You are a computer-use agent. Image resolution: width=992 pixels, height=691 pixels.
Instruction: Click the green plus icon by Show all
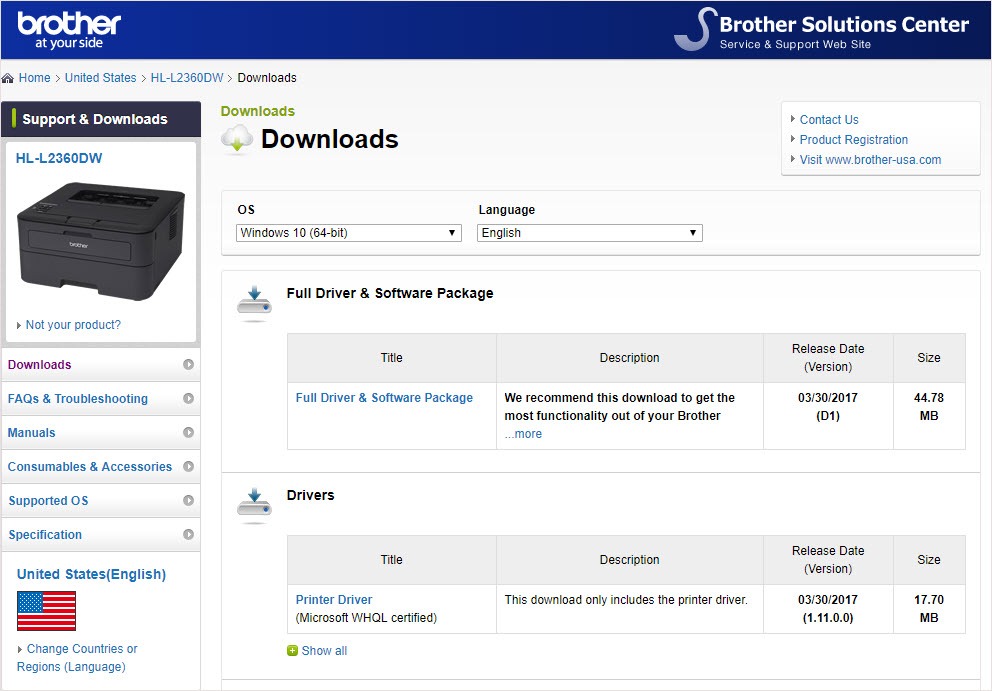click(292, 651)
